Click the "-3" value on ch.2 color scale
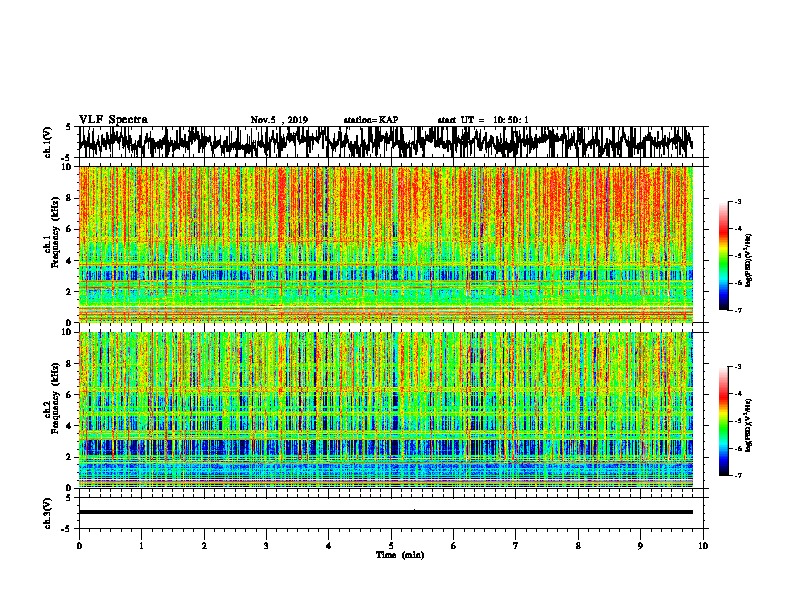Viewport: 792px width, 612px height. pos(737,367)
